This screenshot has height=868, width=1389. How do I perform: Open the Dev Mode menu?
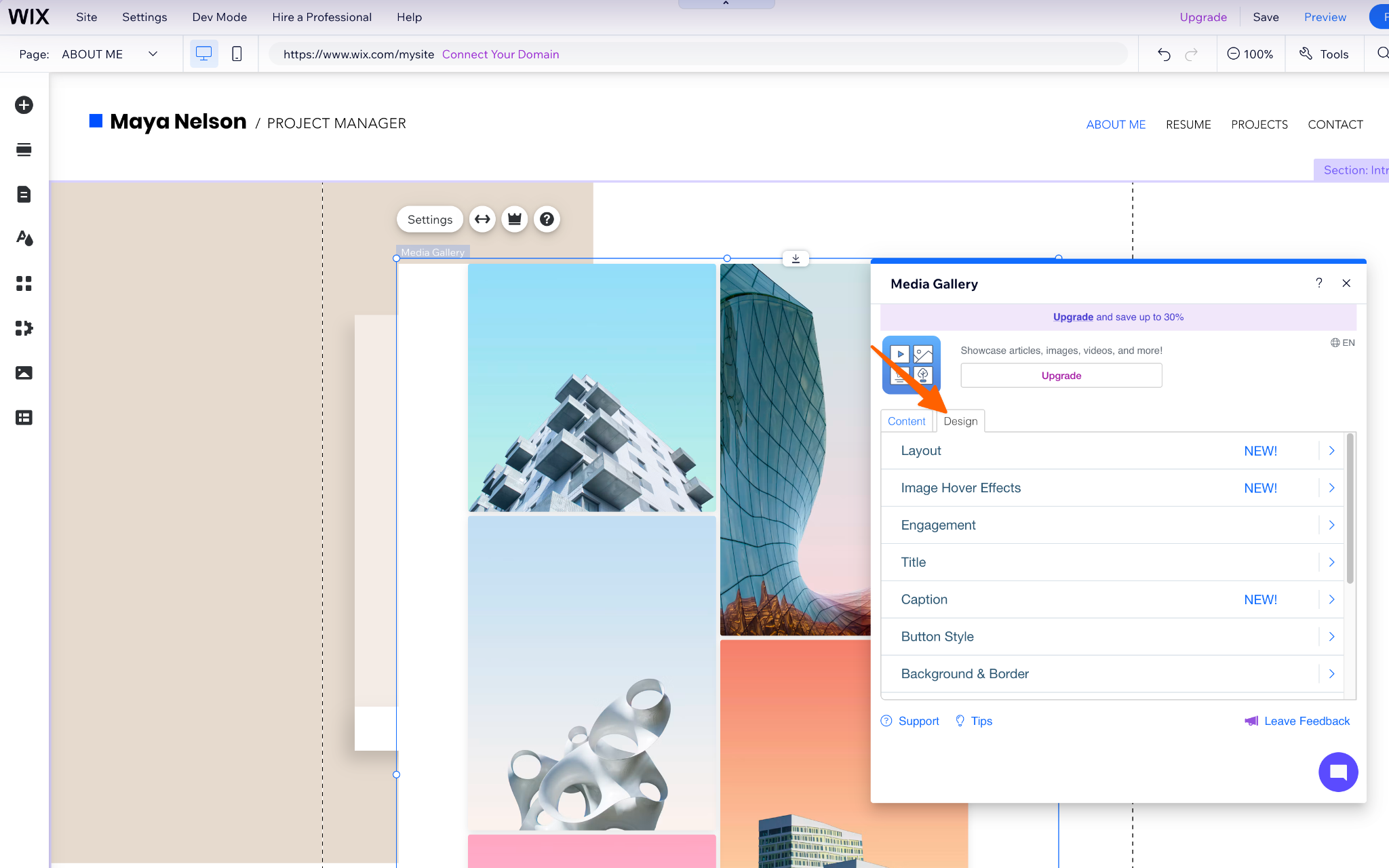click(220, 17)
